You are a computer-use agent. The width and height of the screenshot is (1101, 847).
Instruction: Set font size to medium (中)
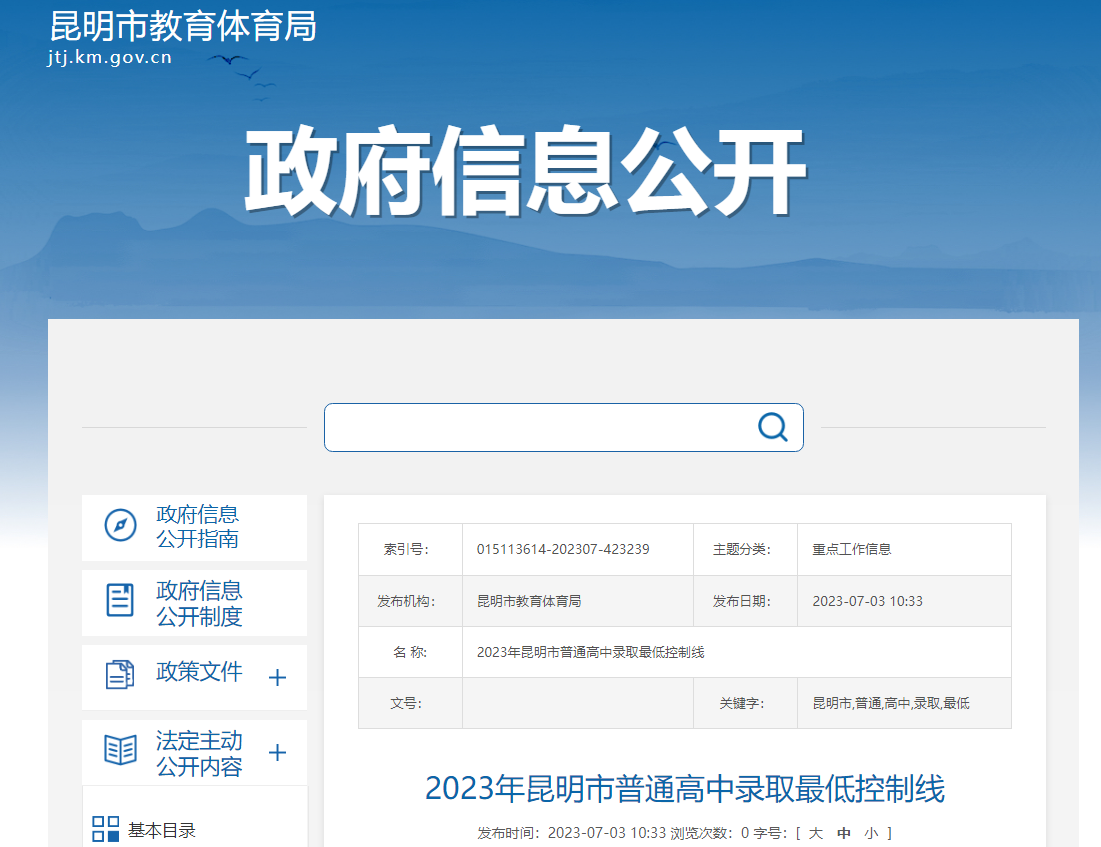coord(844,833)
